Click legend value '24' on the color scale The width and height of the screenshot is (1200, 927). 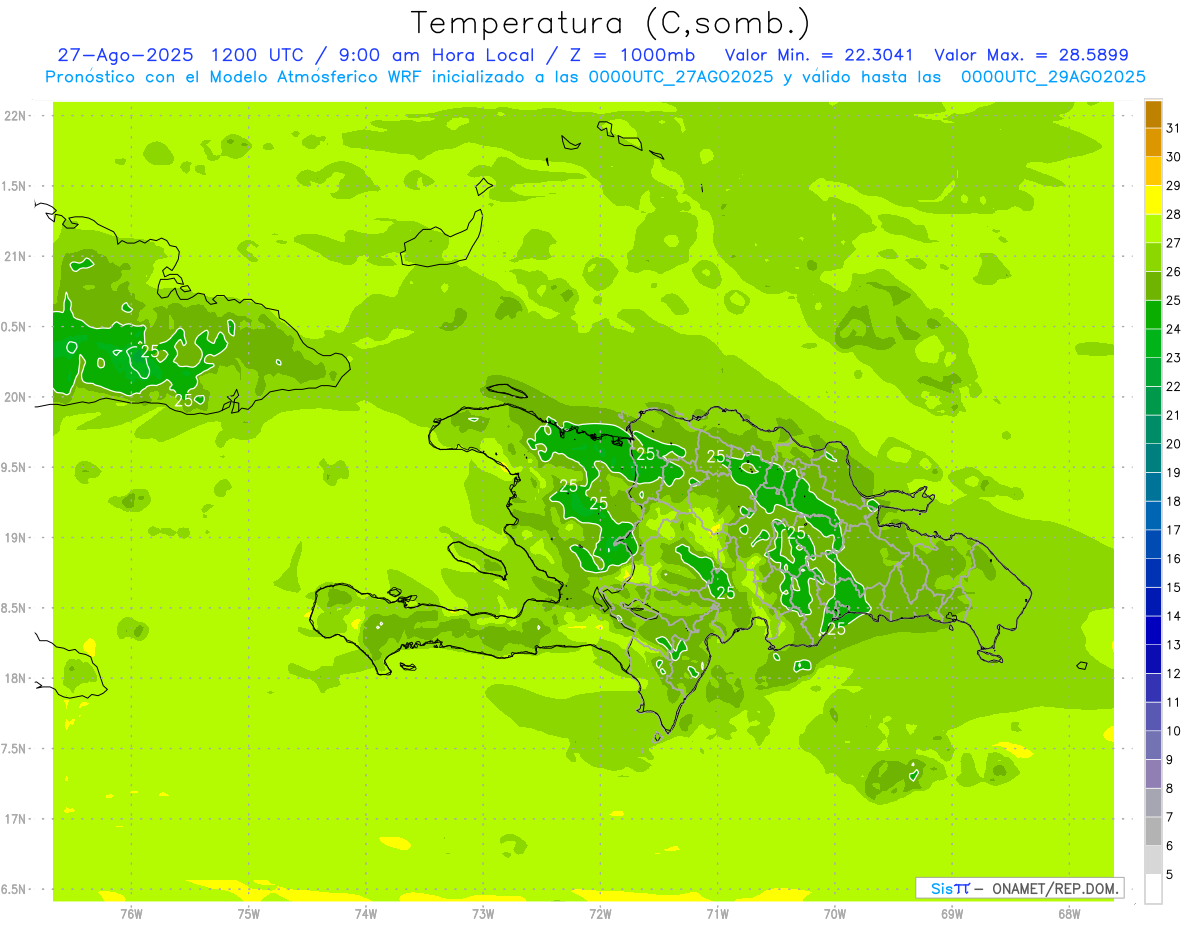point(1174,329)
